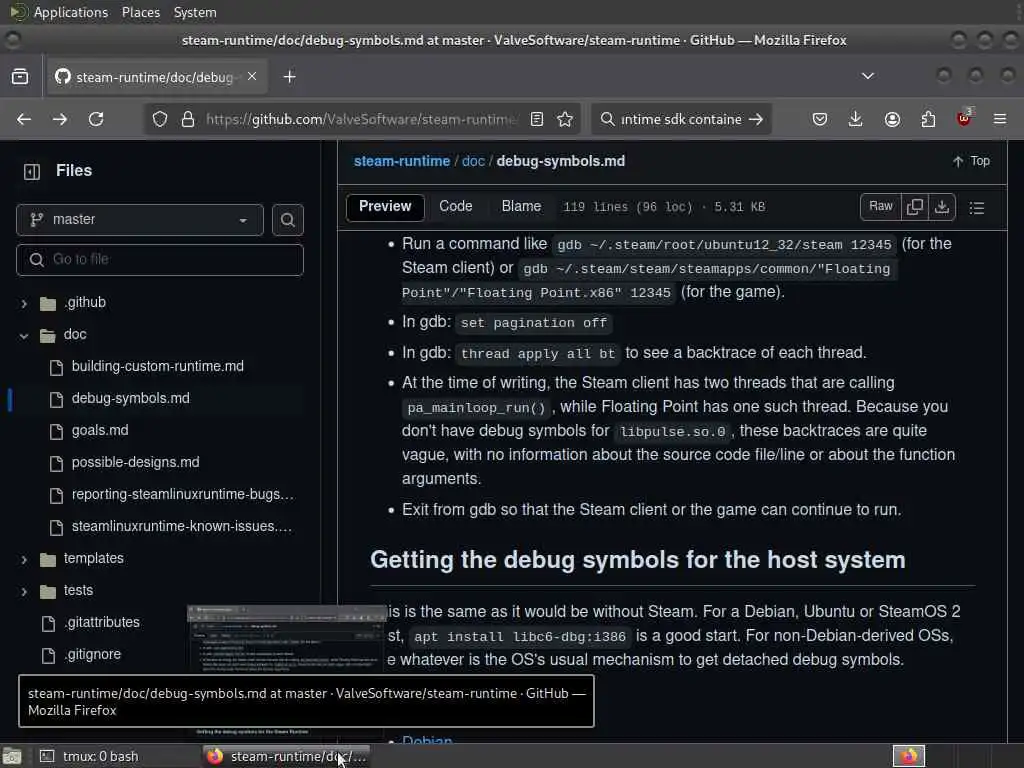Search this repository magnifier button
Viewport: 1024px width, 768px height.
coord(287,220)
